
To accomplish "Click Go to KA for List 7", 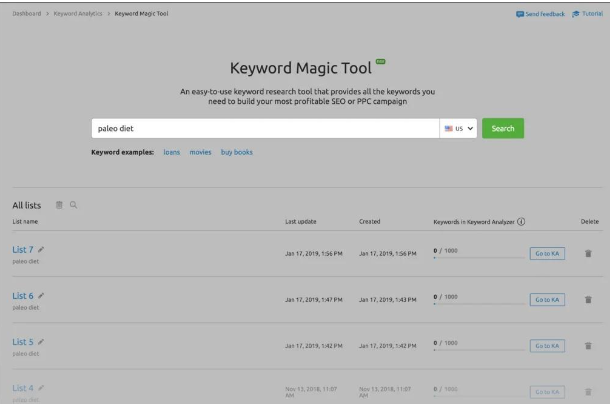I will tap(547, 254).
